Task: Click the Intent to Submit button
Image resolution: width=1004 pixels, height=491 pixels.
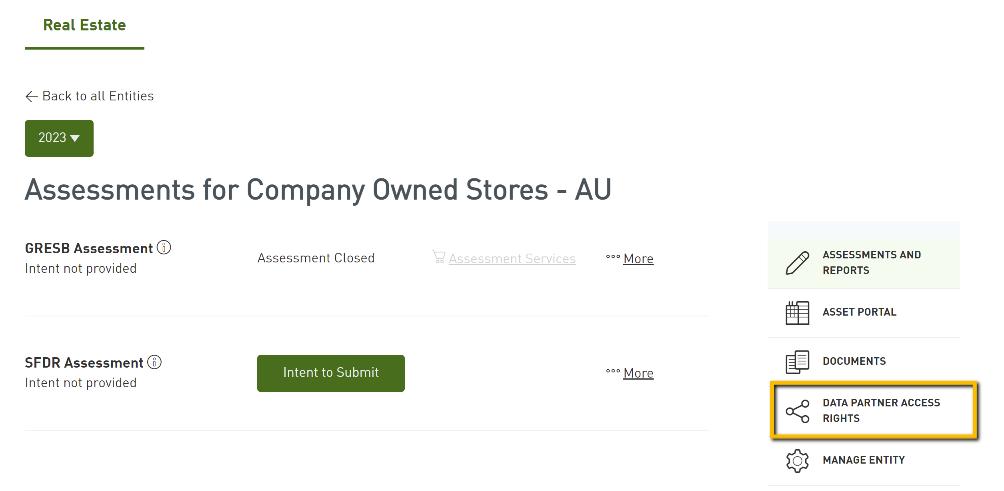Action: (x=330, y=373)
